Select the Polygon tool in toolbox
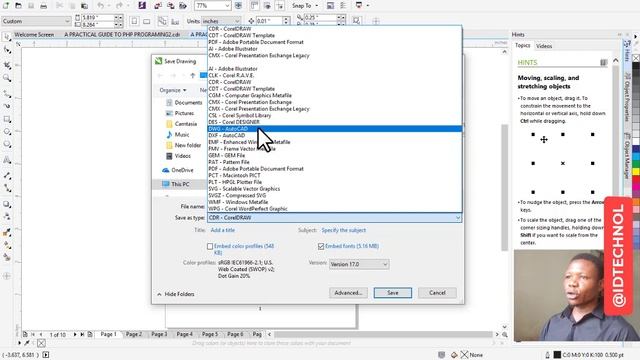The width and height of the screenshot is (640, 360). pyautogui.click(x=7, y=144)
